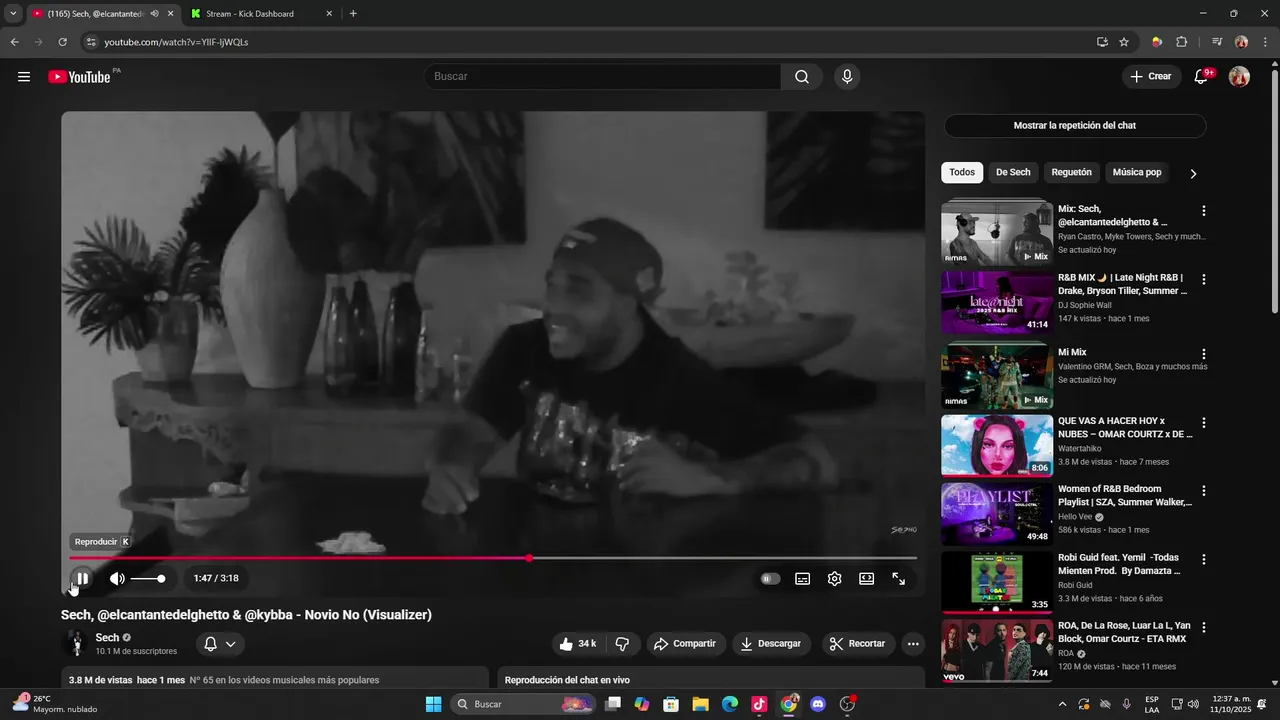Go to the YouTube home logo
This screenshot has height=720, width=1280.
tap(79, 77)
